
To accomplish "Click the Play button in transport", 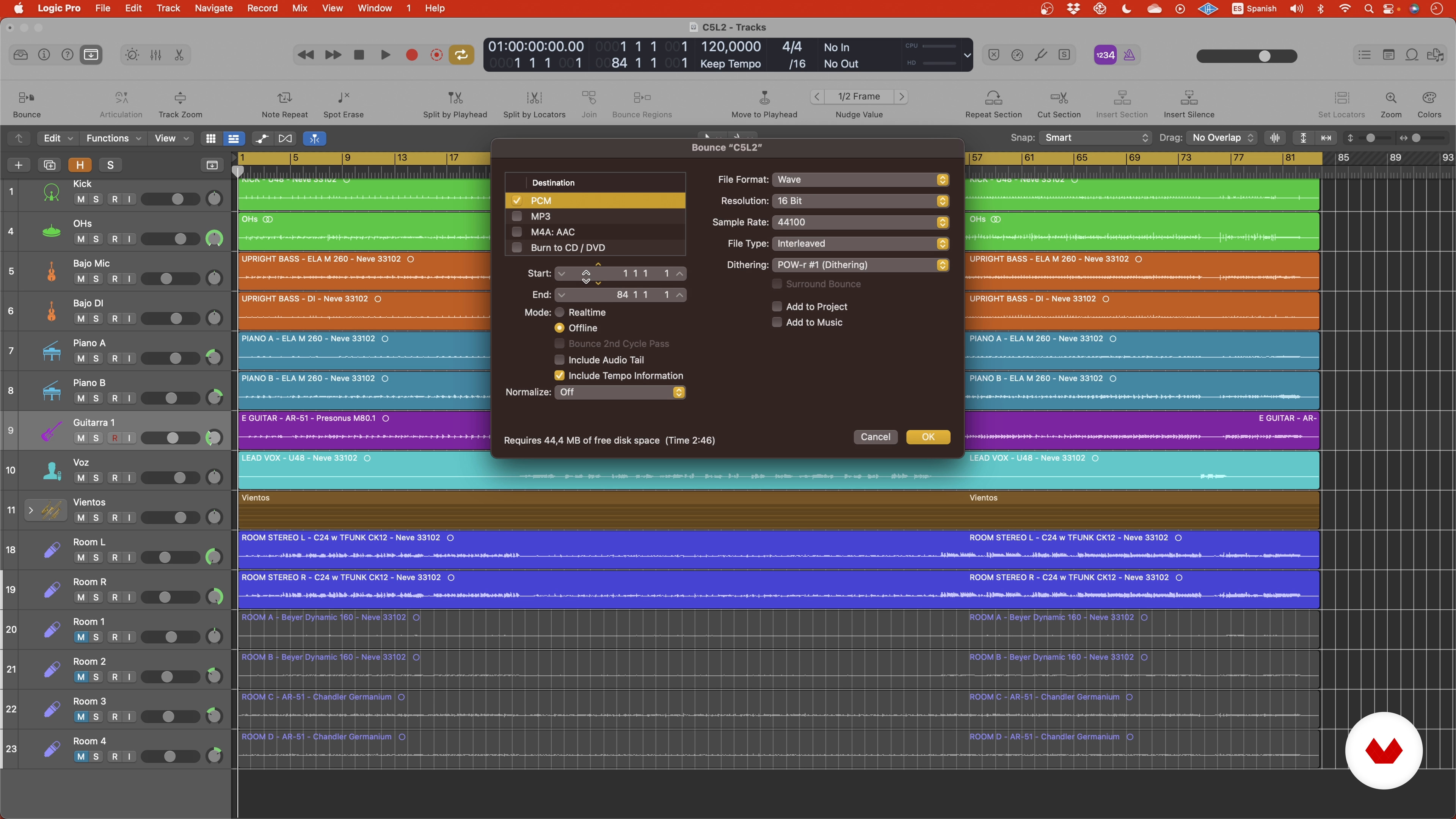I will pos(386,55).
